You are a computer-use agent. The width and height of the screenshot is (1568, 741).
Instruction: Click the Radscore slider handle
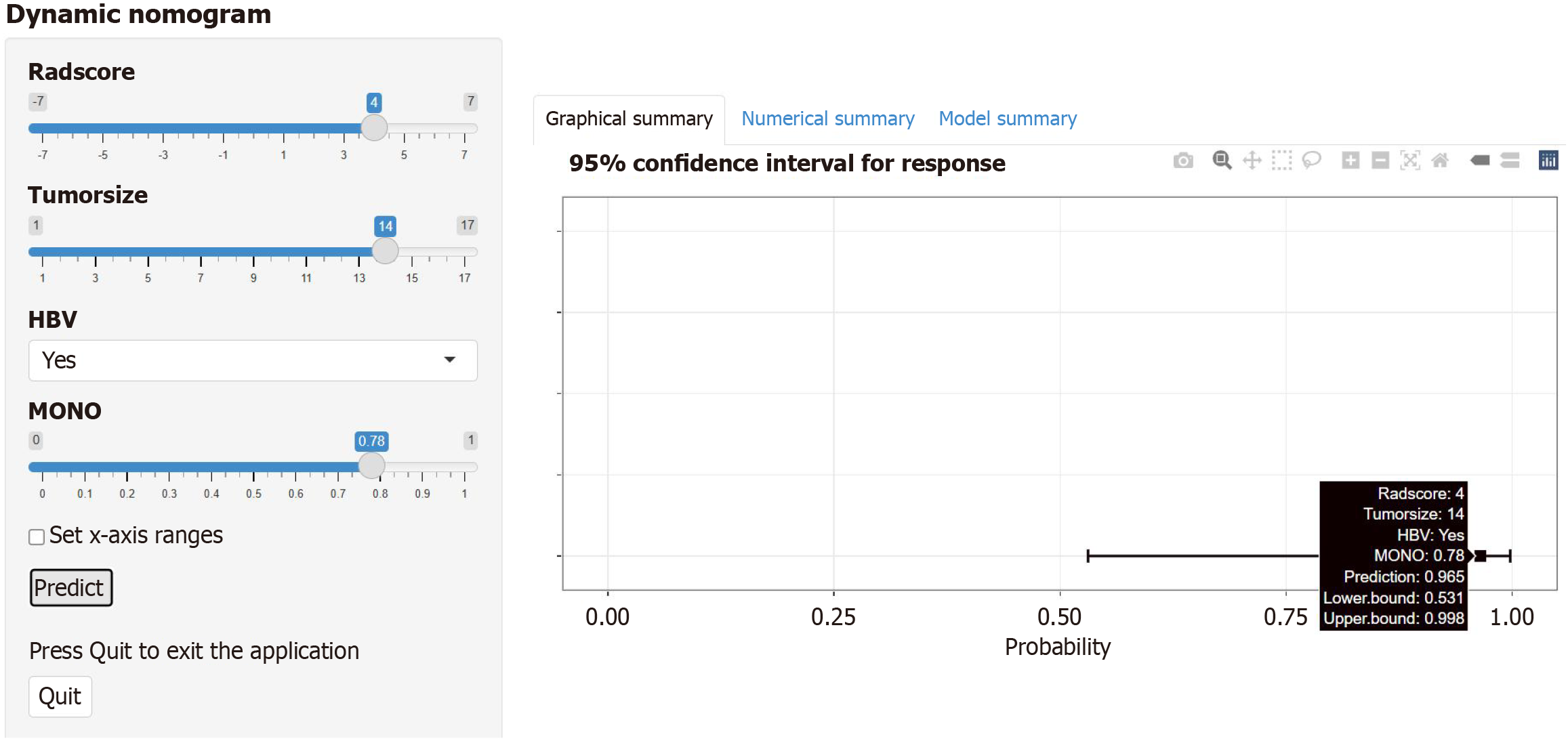[374, 128]
